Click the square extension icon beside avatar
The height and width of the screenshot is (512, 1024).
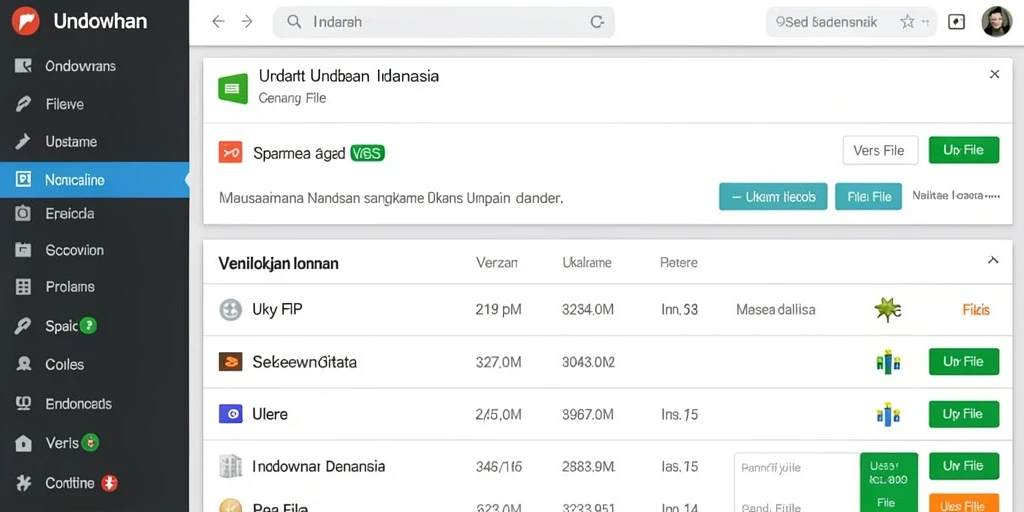[957, 22]
